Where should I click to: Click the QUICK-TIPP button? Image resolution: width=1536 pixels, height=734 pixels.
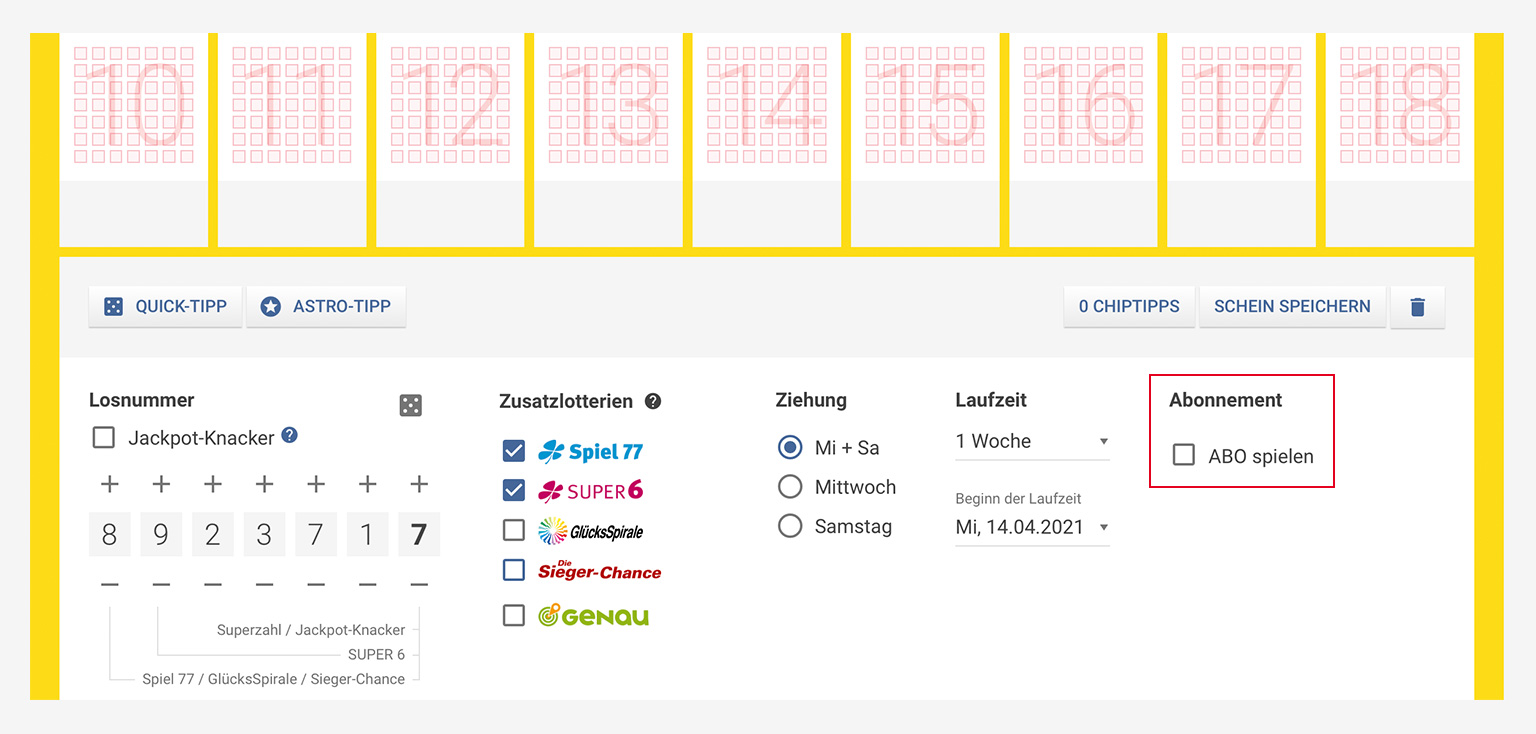point(166,307)
